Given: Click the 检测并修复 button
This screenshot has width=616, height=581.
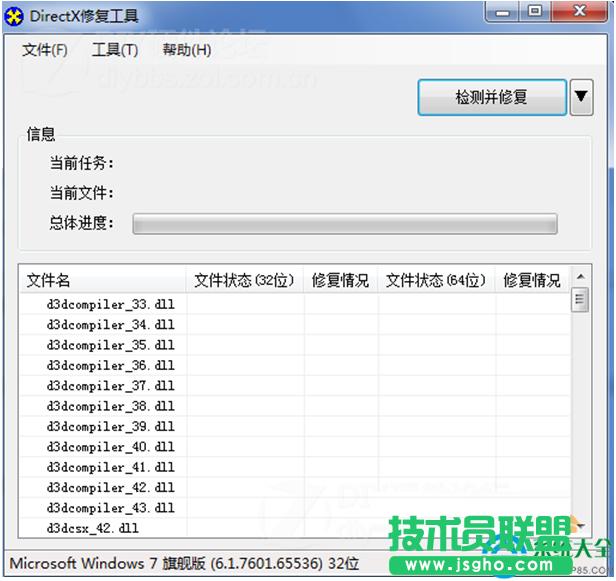Looking at the screenshot, I should coord(491,97).
